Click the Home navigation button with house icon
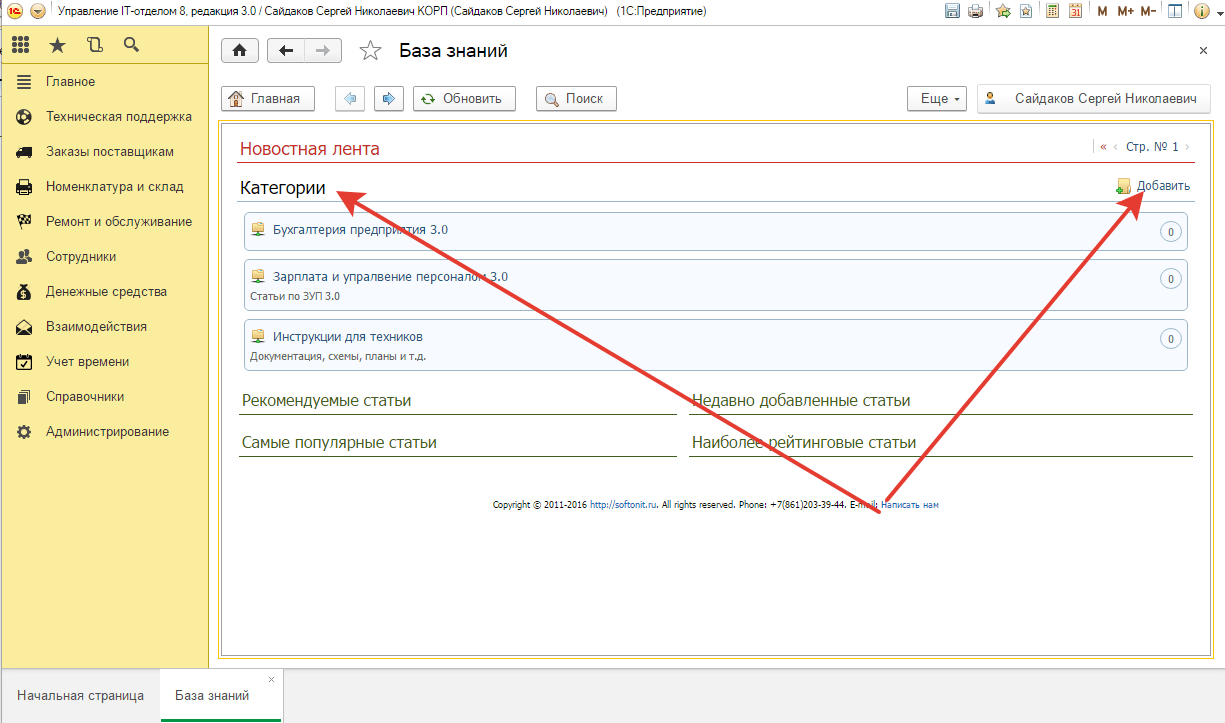1225x723 pixels. point(240,51)
